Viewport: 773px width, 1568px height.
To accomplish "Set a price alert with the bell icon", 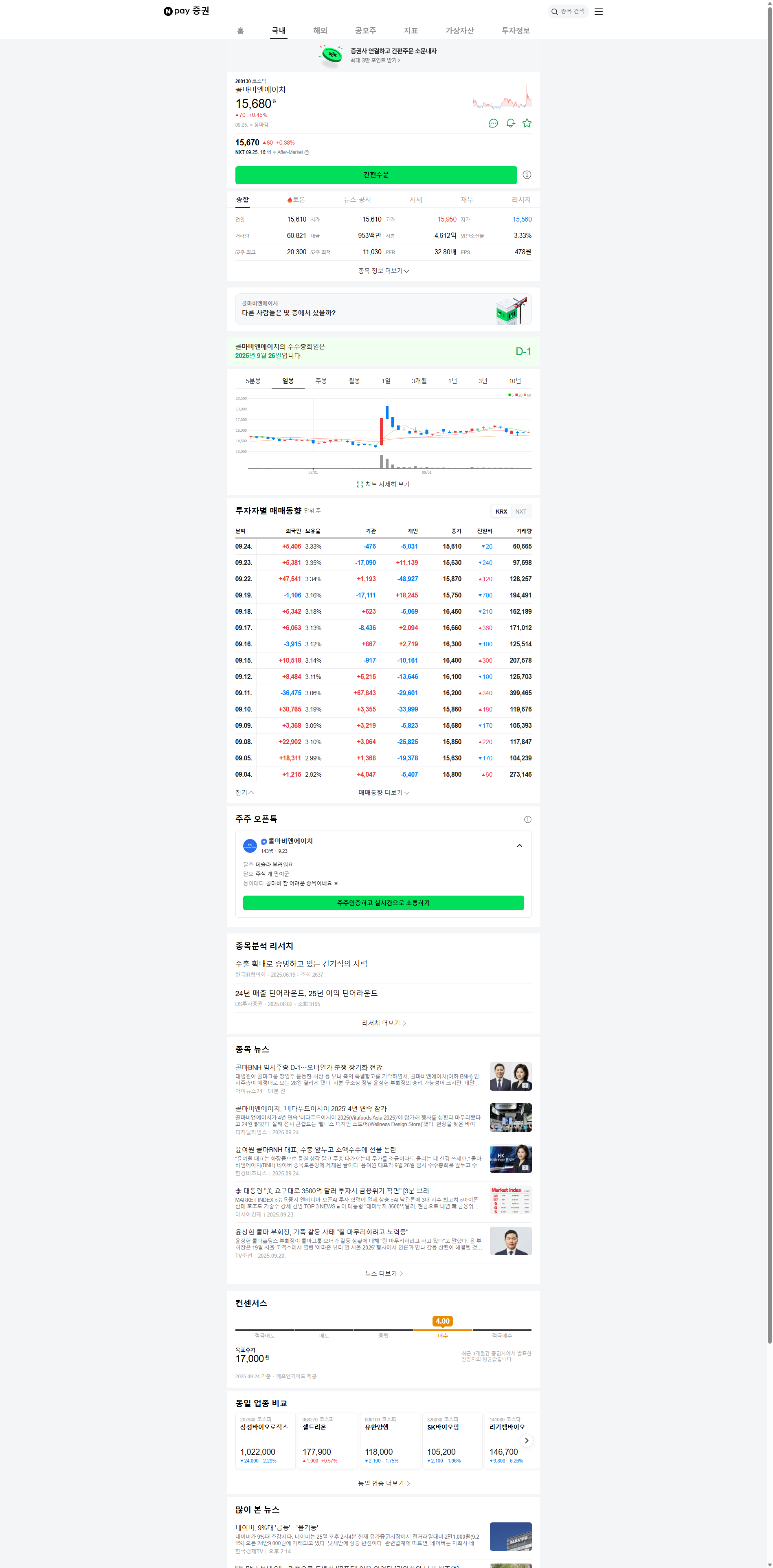I will point(510,123).
